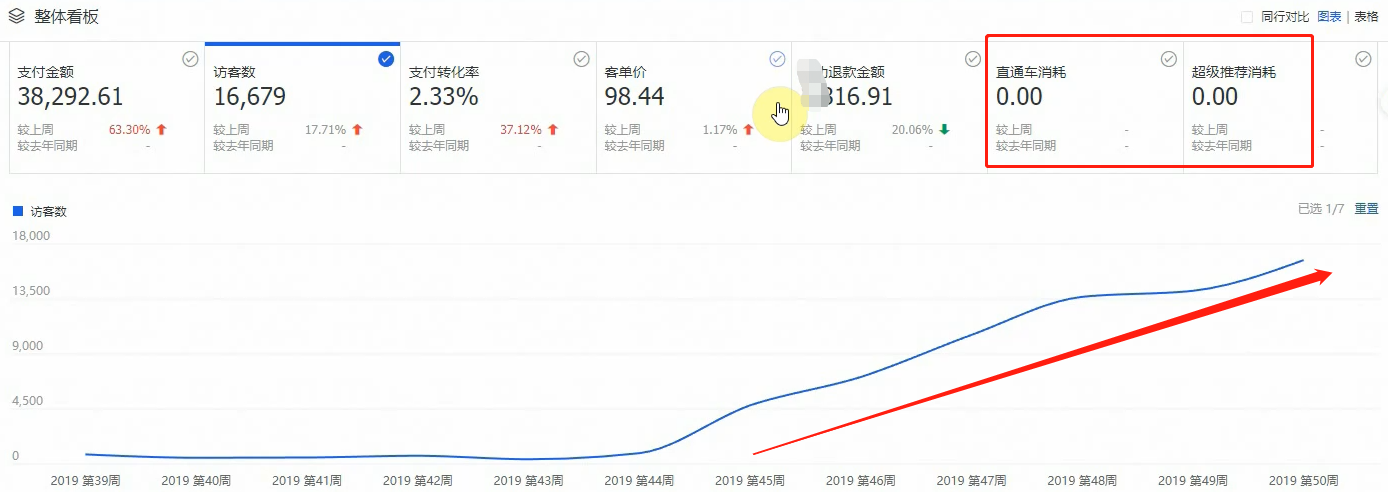Select the 退款金额 card check circle
1388x492 pixels.
pos(972,59)
